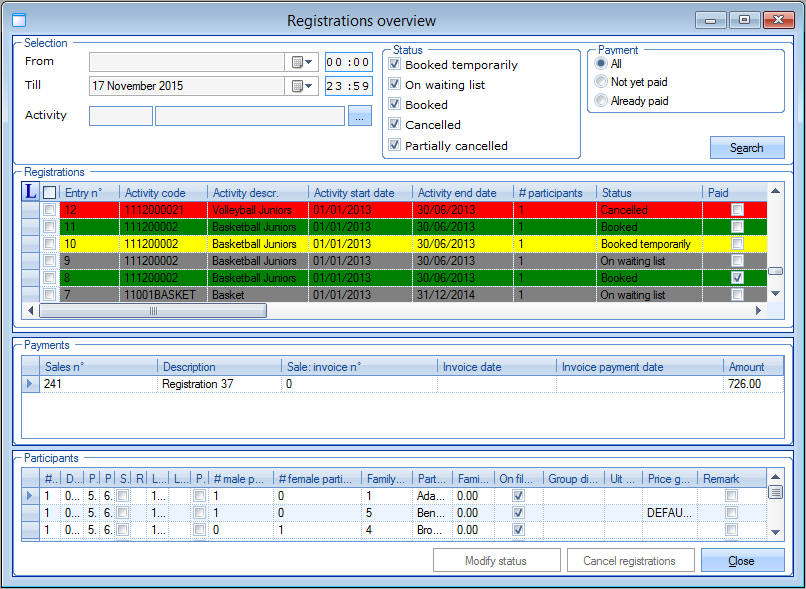Click the Activity browse ellipsis button
Viewport: 806px width, 589px height.
[359, 116]
